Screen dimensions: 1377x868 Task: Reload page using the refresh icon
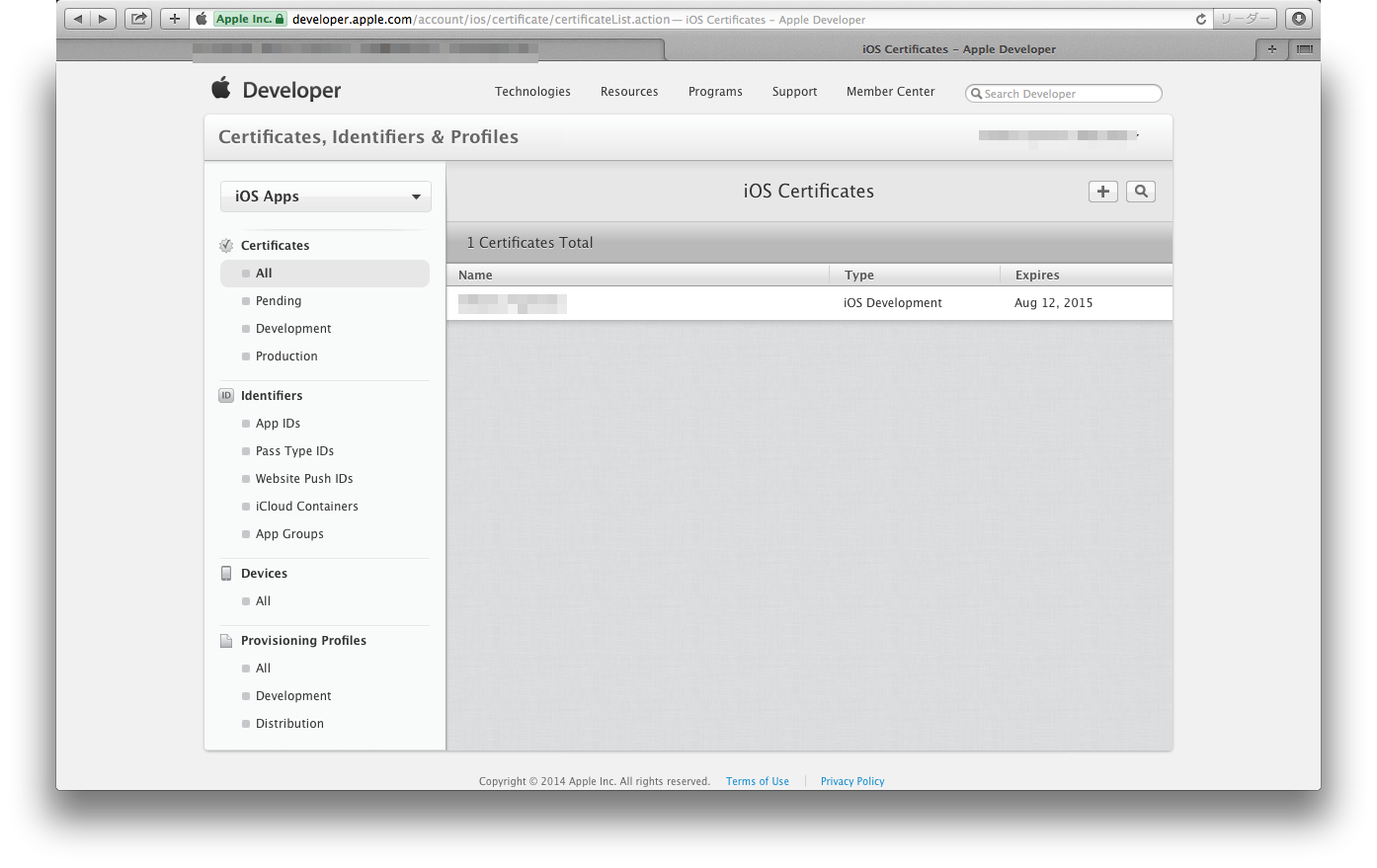click(x=1201, y=19)
